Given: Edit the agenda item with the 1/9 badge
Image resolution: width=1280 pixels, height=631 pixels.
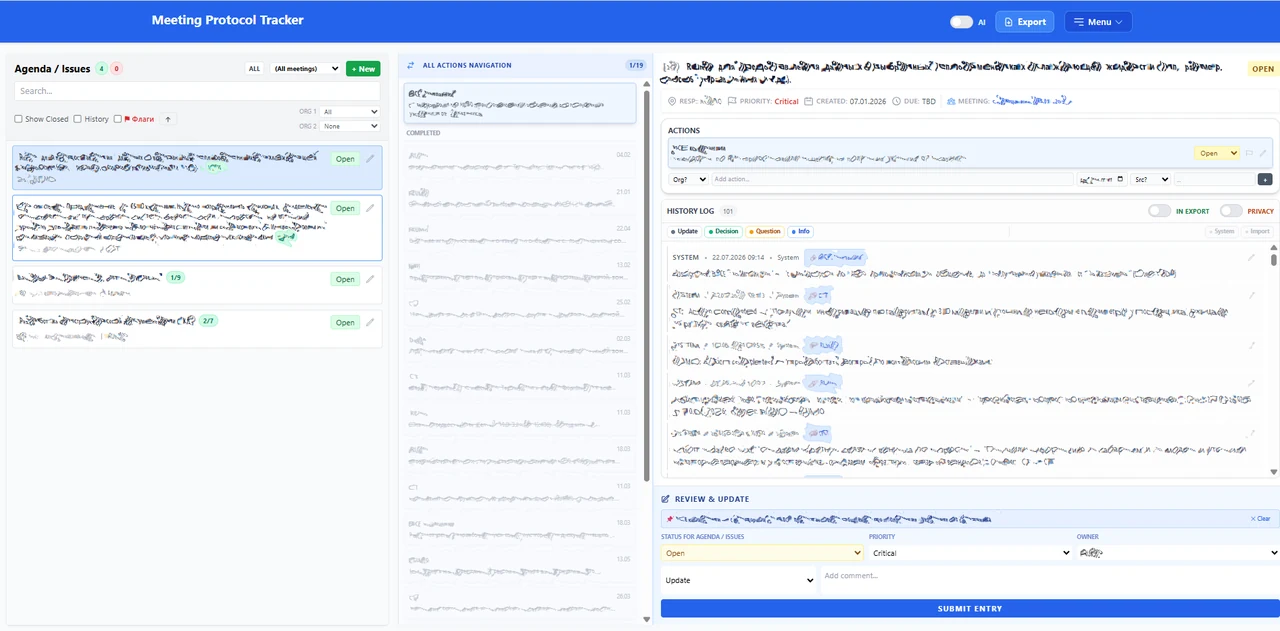Looking at the screenshot, I should point(370,279).
